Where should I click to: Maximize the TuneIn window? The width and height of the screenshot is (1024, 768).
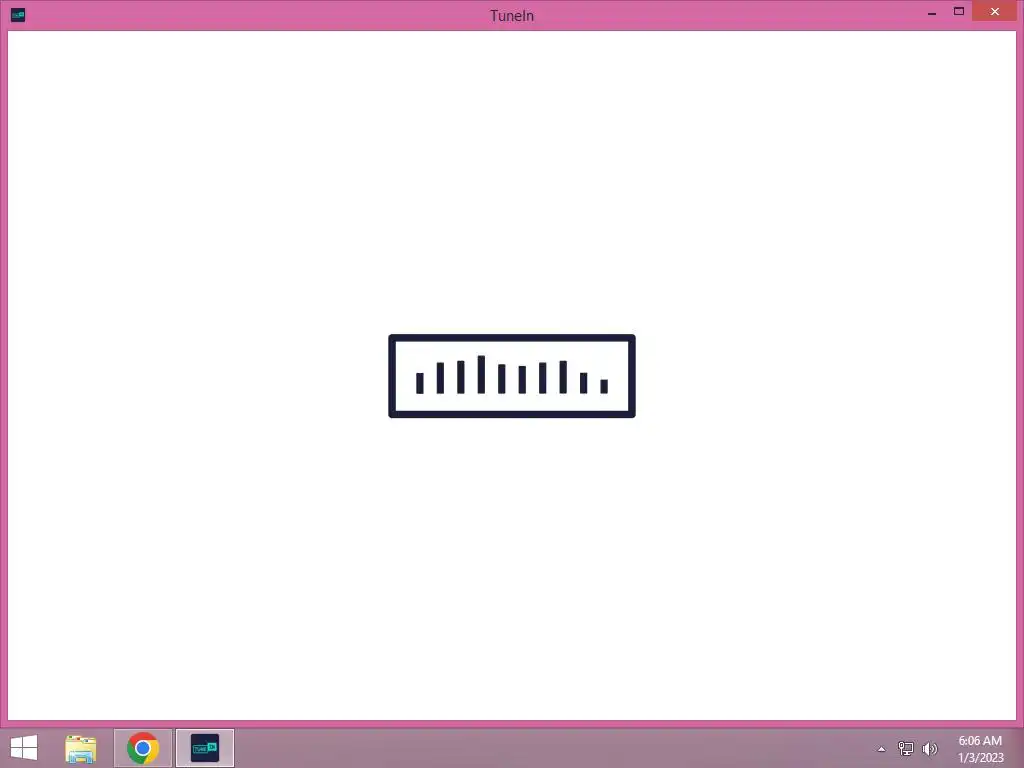click(959, 12)
